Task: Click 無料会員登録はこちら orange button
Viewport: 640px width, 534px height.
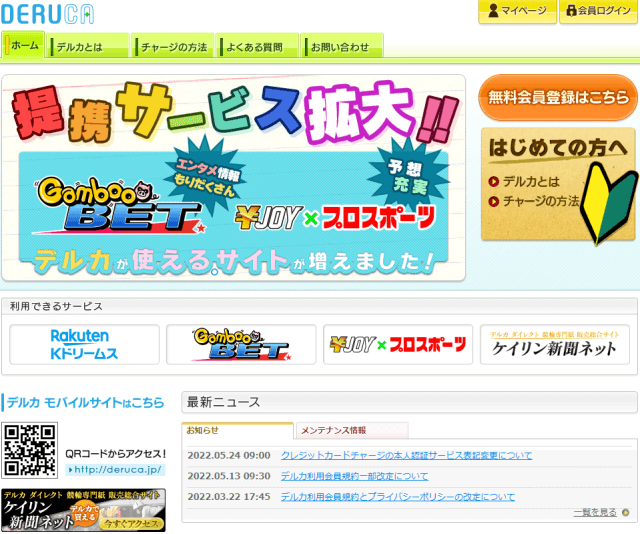Action: click(x=558, y=97)
